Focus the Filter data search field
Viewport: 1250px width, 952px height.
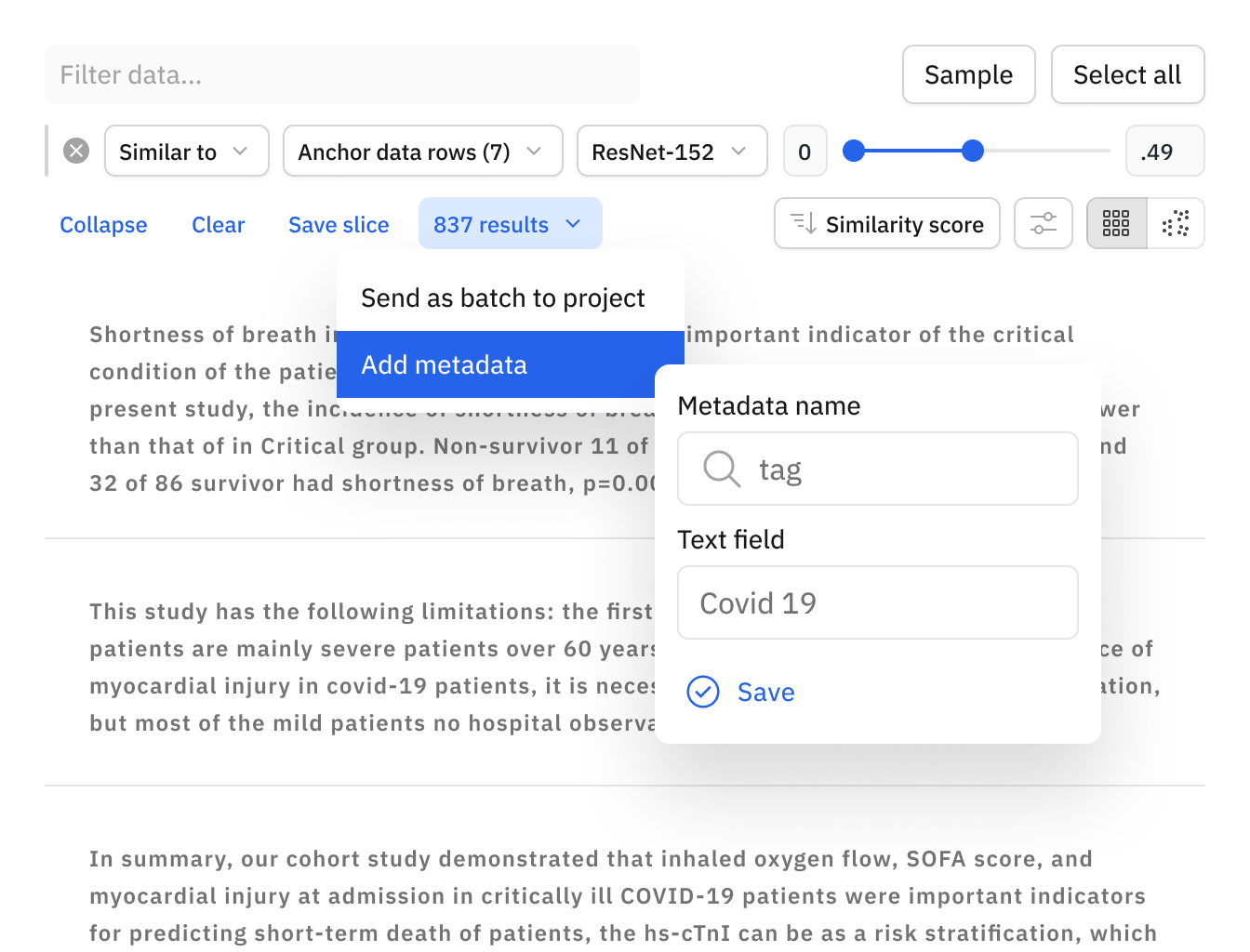pos(342,74)
